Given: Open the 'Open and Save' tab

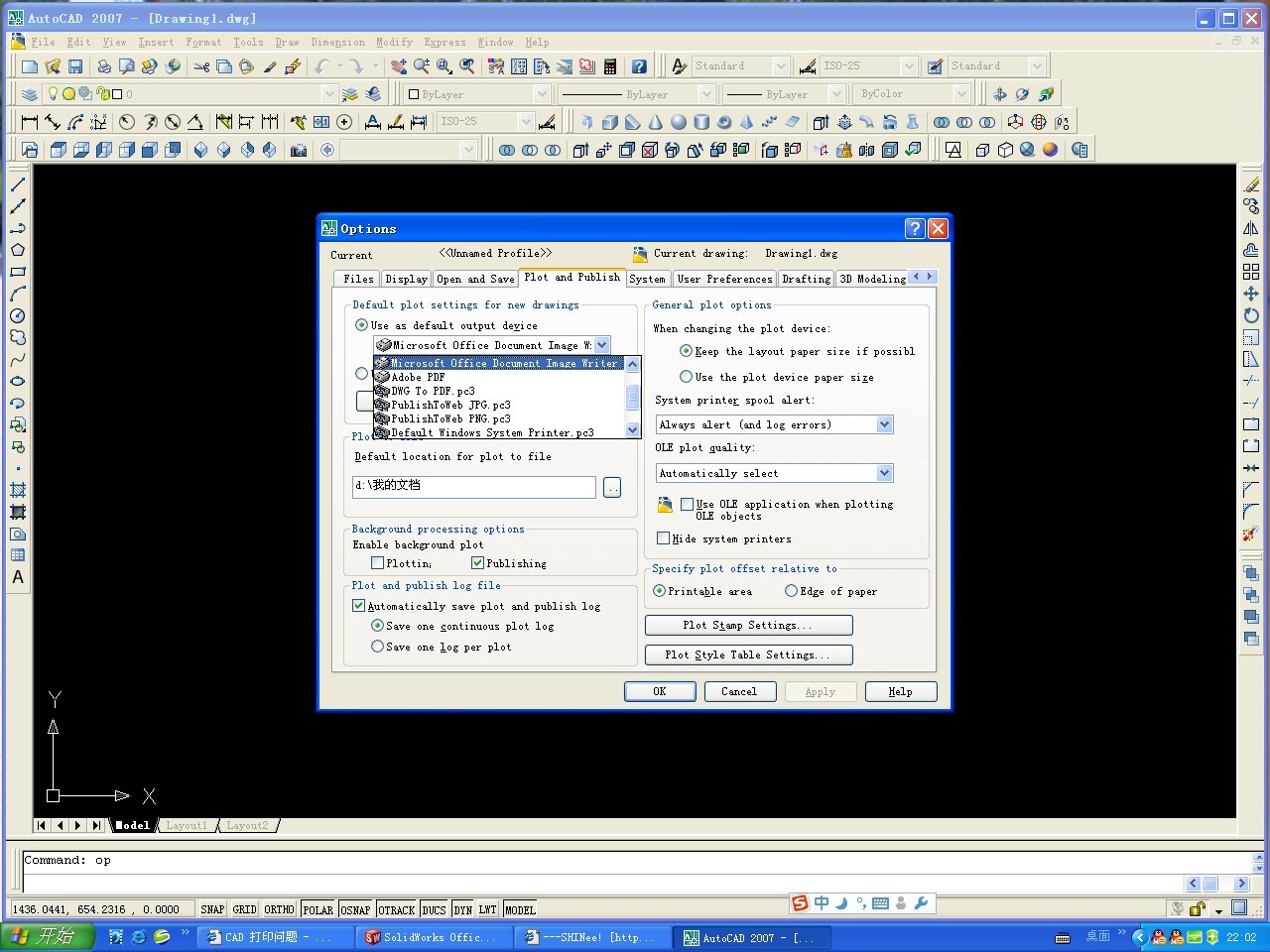Looking at the screenshot, I should pyautogui.click(x=475, y=279).
